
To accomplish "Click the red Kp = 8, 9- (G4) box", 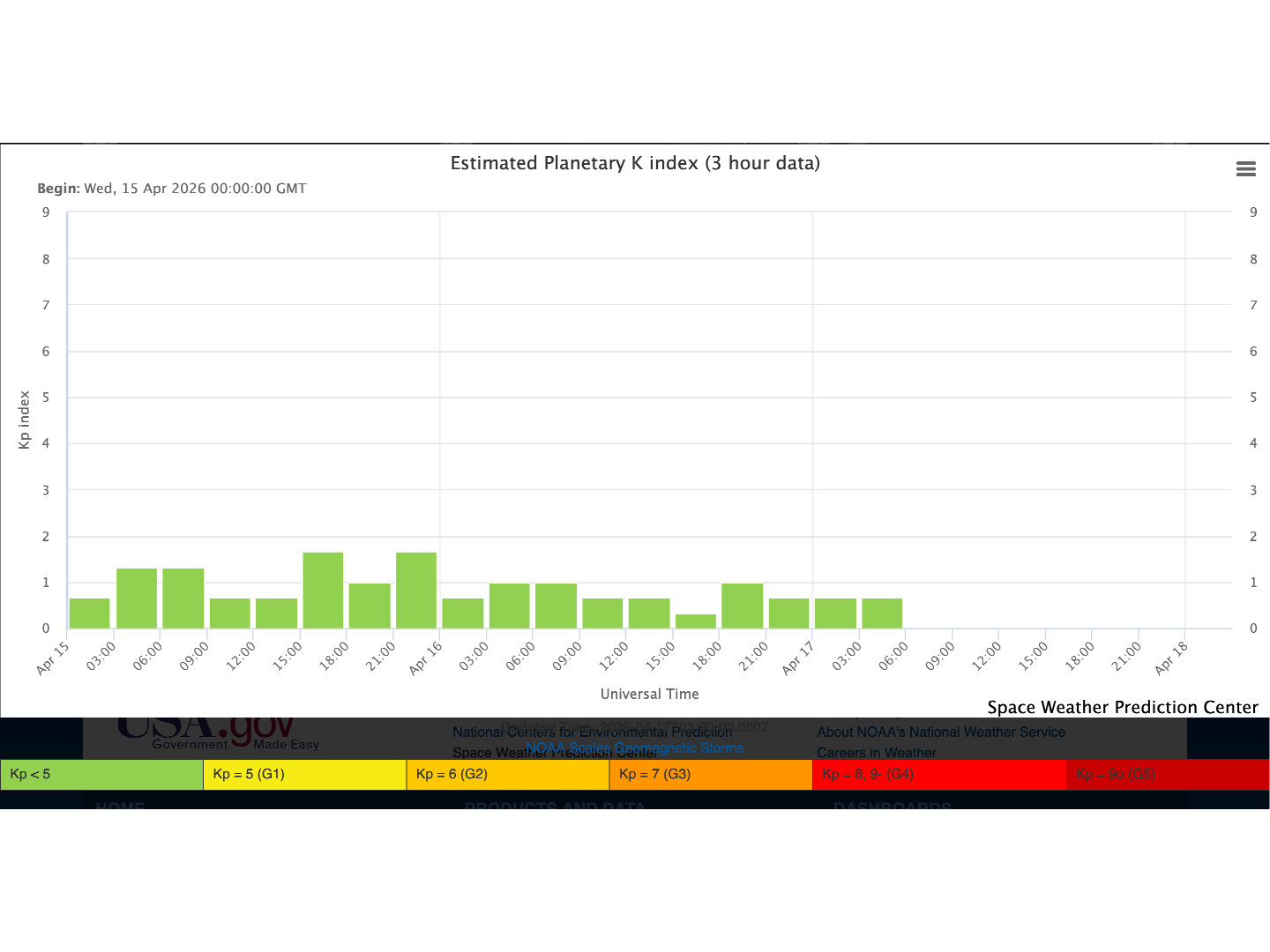I will click(x=938, y=774).
